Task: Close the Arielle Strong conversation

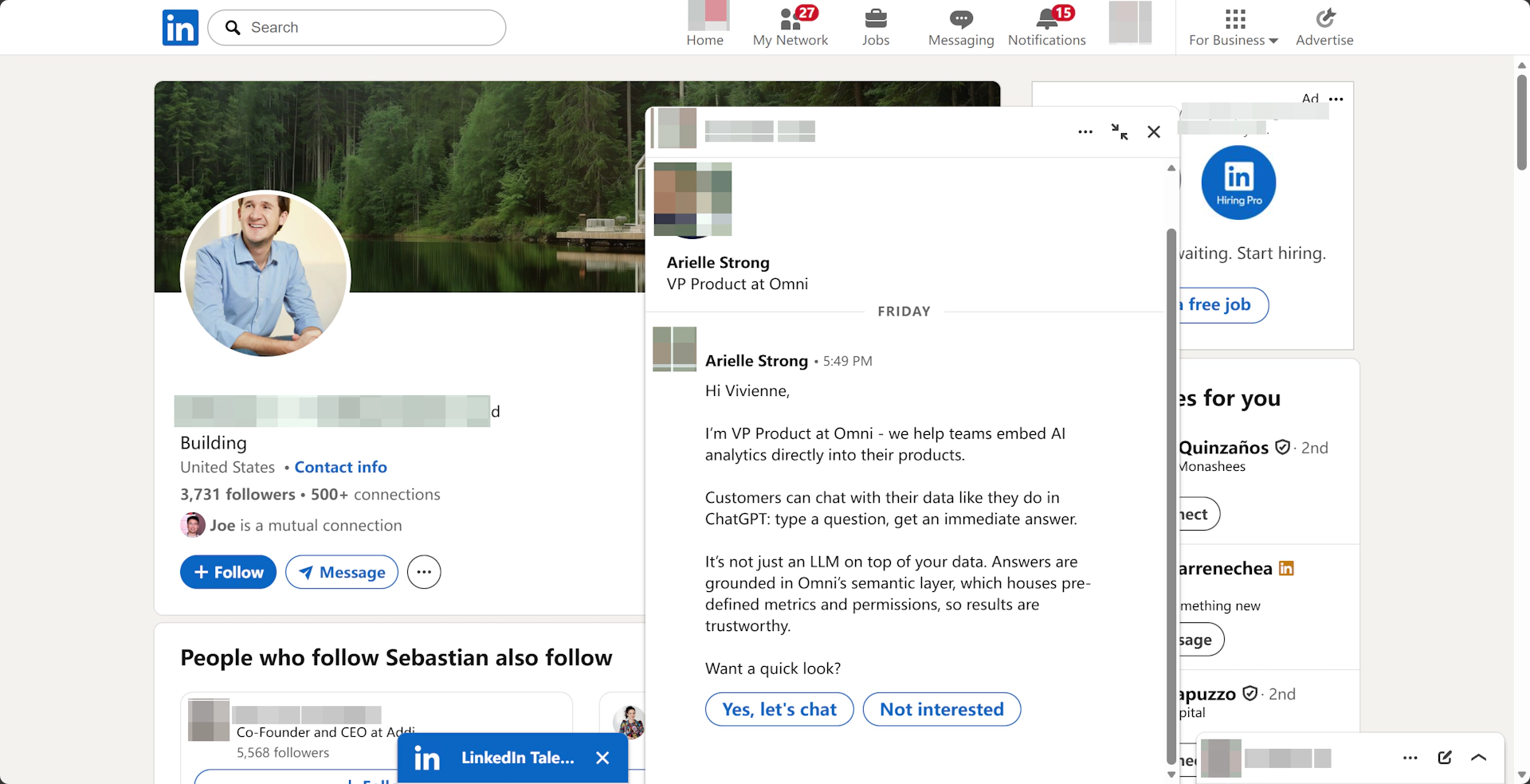Action: click(x=1154, y=132)
